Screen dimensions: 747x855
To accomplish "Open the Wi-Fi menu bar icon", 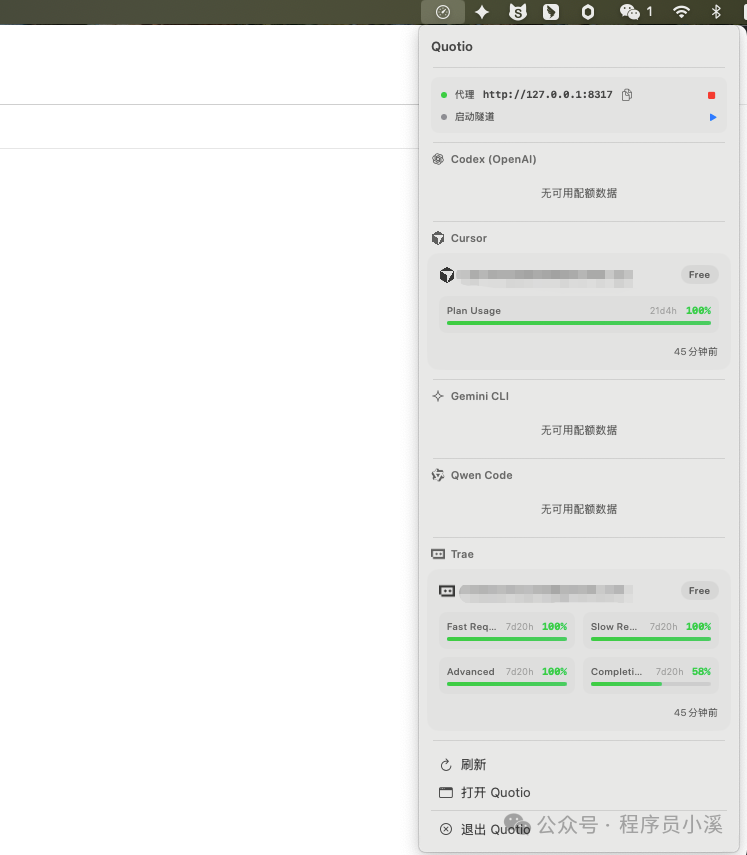I will tap(681, 12).
